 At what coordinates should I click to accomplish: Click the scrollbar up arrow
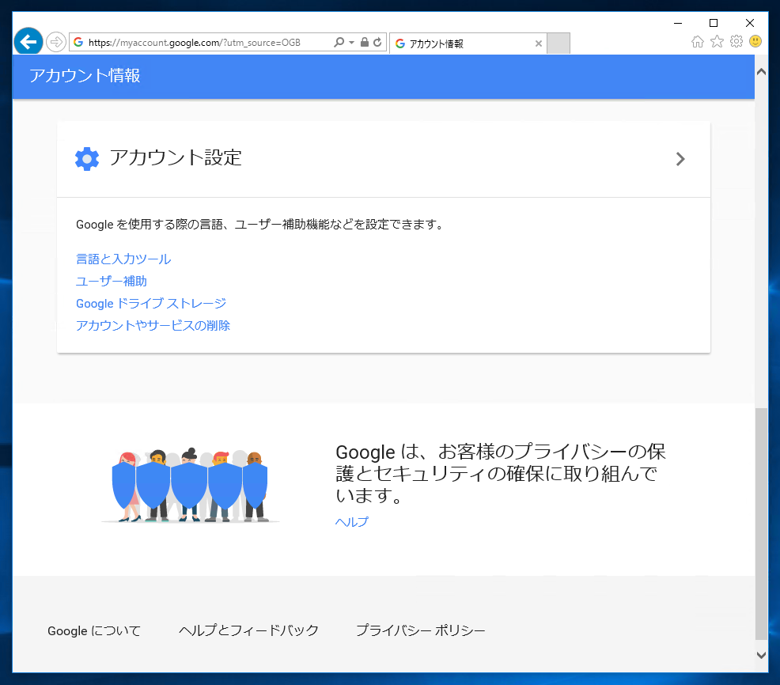click(761, 72)
